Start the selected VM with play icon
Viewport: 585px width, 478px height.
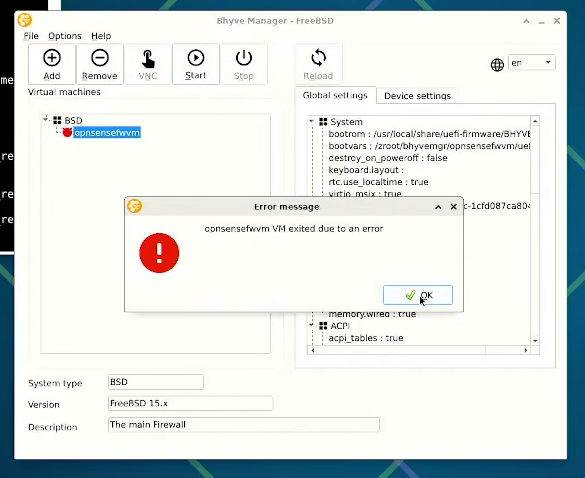point(195,58)
